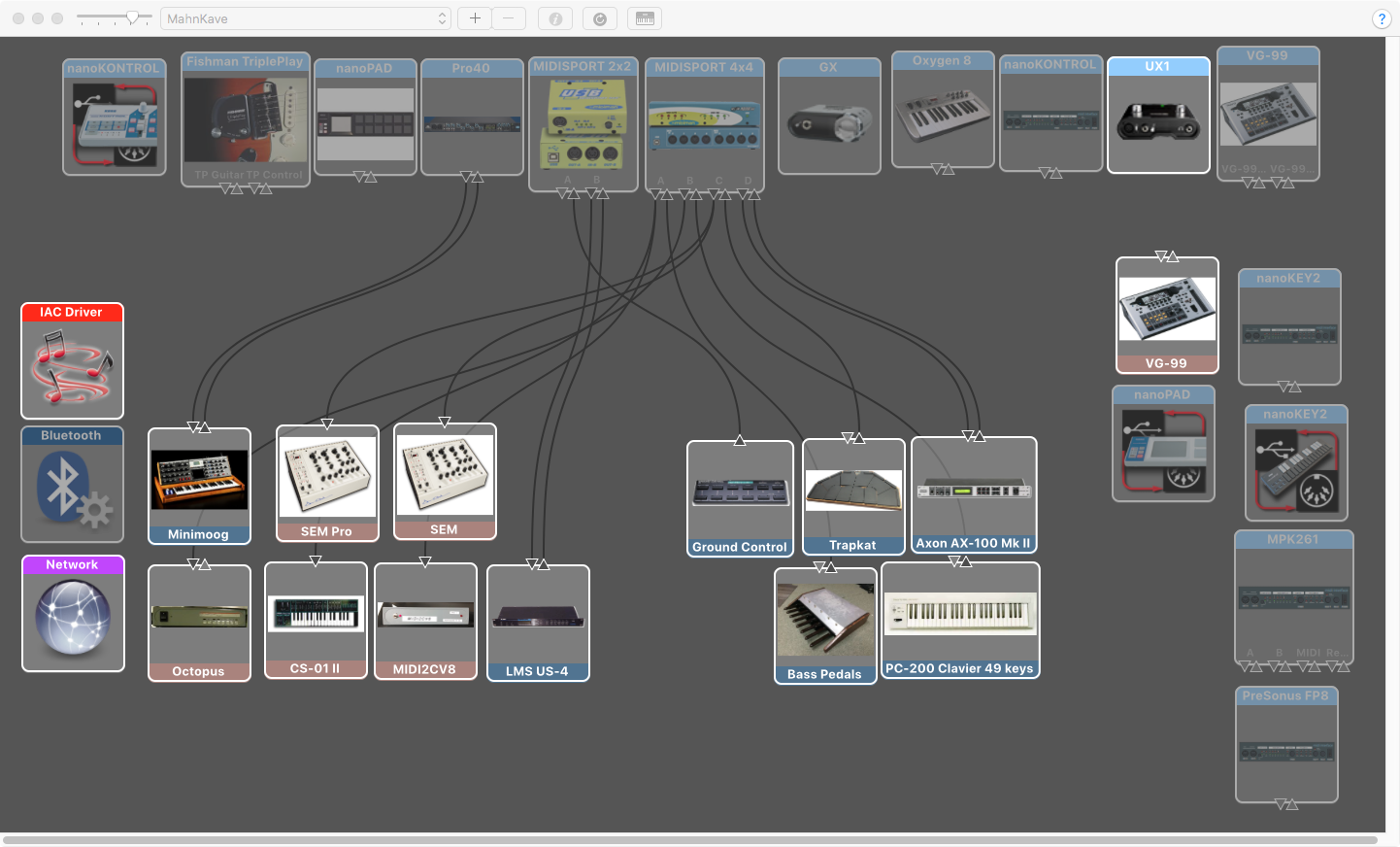Select the MIDISPORT 4x4 device
The width and height of the screenshot is (1400, 847).
(705, 124)
